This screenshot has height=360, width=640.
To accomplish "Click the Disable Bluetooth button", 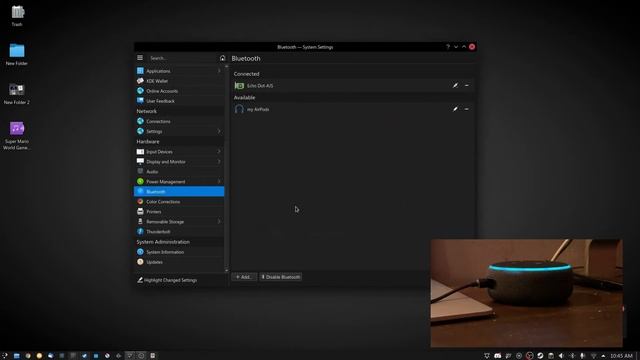I will pyautogui.click(x=281, y=277).
